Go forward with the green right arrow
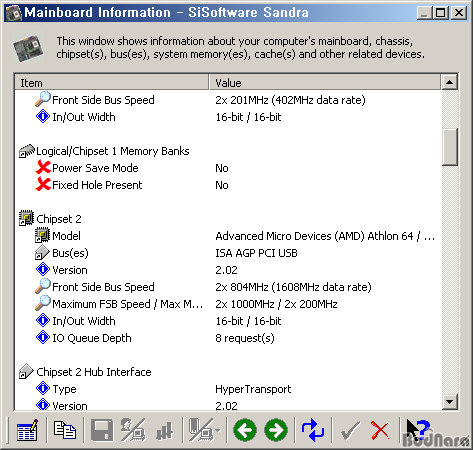The height and width of the screenshot is (450, 473). pos(276,430)
